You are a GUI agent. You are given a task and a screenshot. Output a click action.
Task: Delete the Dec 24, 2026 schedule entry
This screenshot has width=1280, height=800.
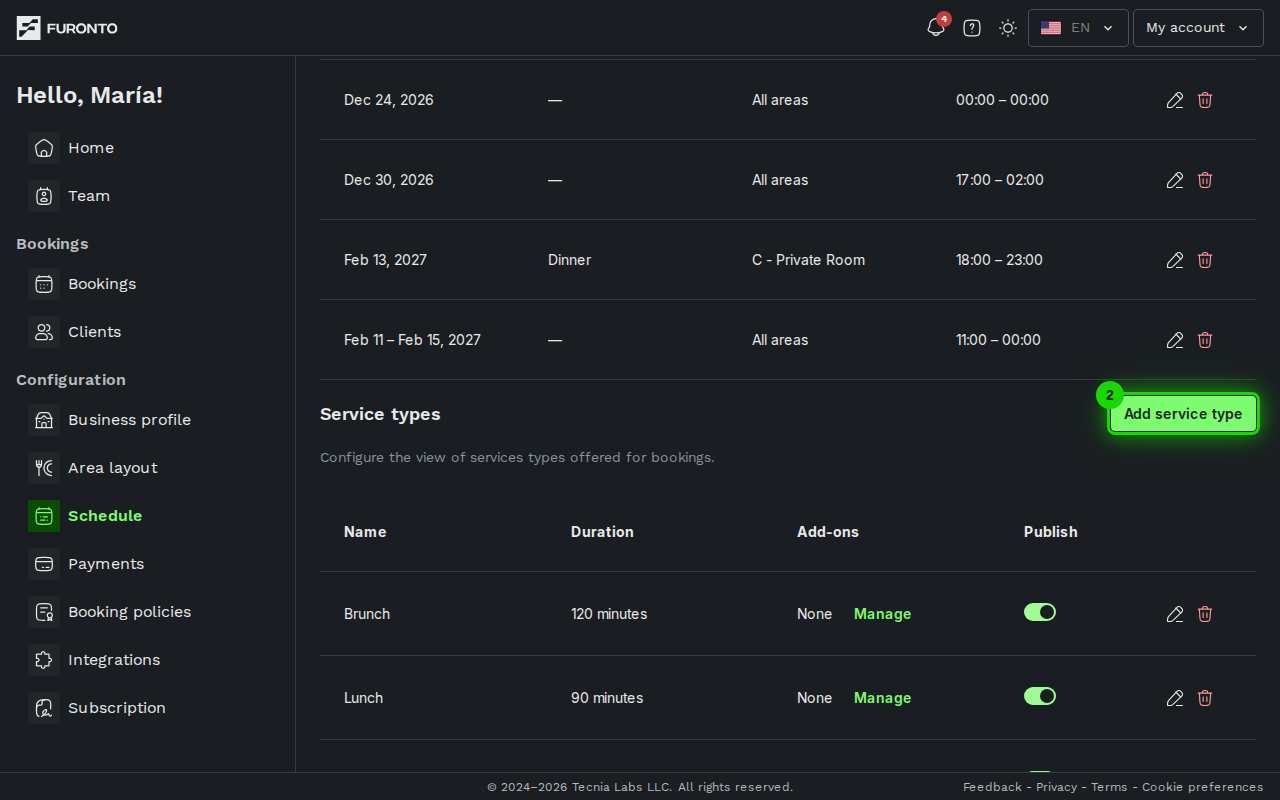(x=1205, y=100)
